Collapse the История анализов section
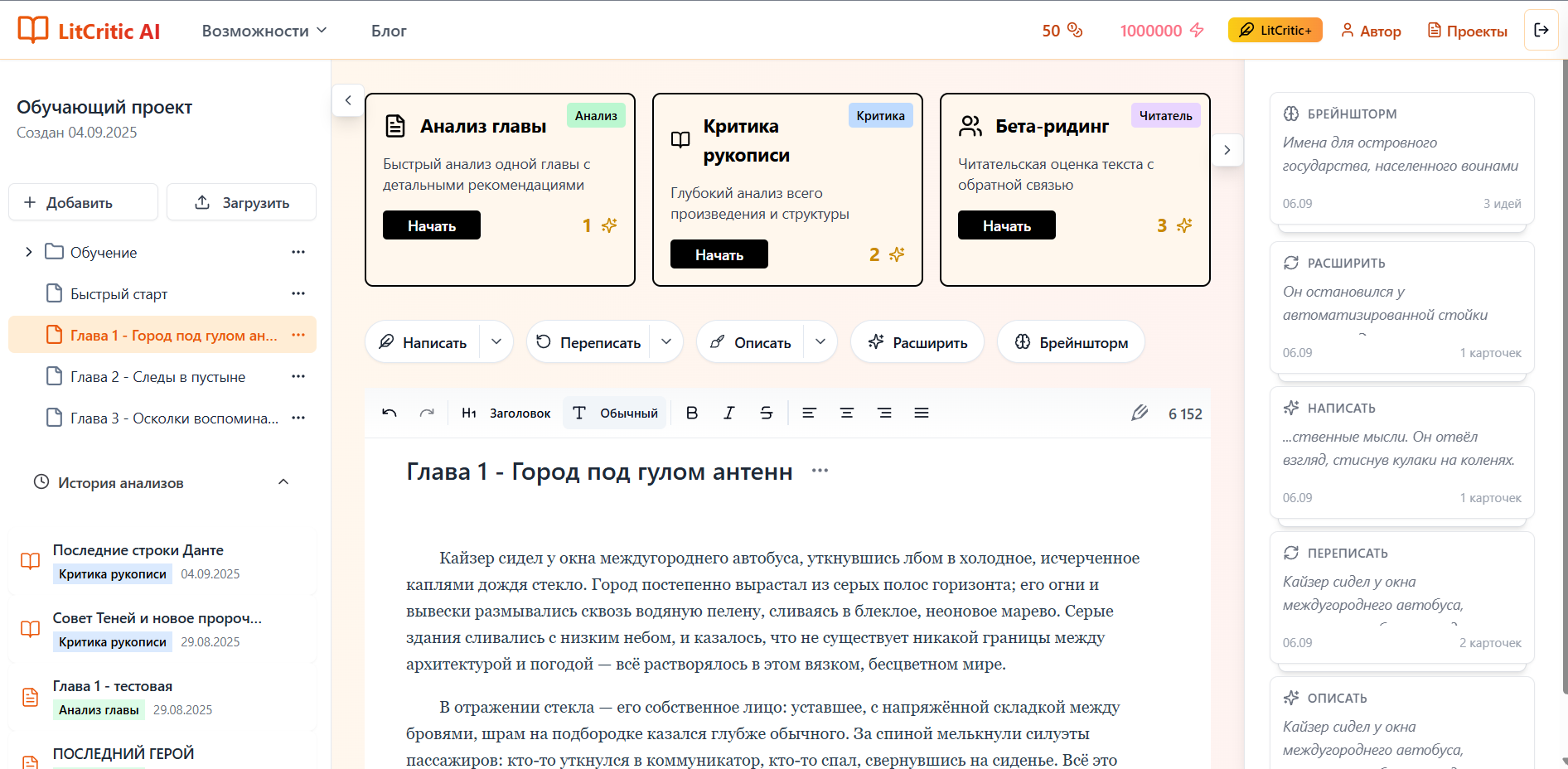Screen dimensions: 1568x769 tap(283, 481)
